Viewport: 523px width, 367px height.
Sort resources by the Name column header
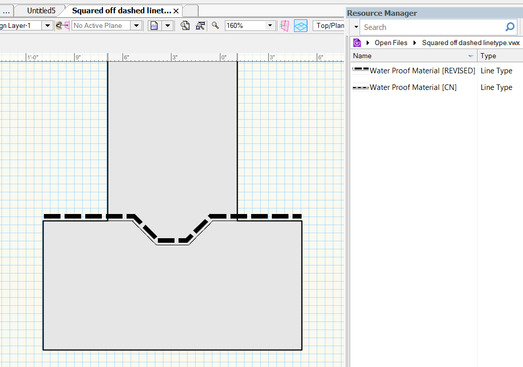point(413,56)
